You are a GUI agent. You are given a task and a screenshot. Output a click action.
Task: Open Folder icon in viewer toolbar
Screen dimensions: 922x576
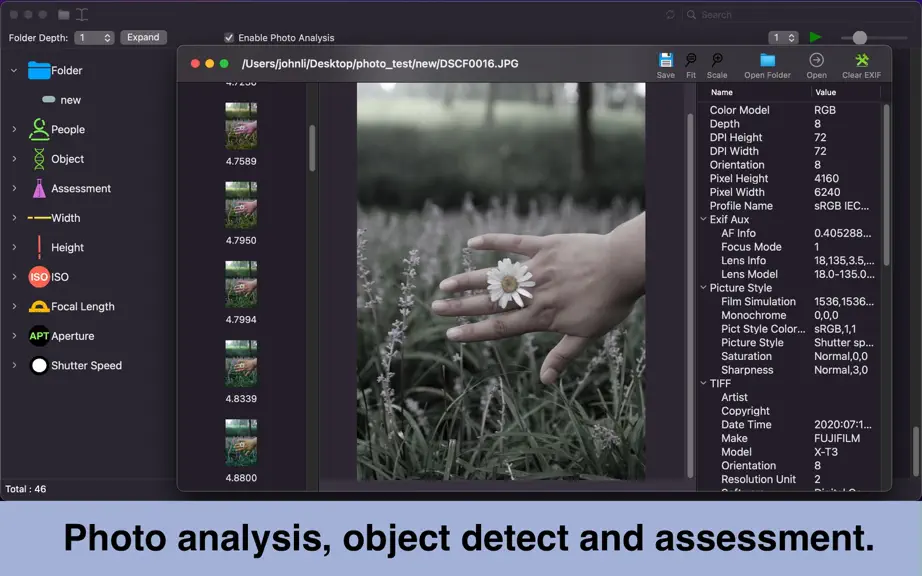(767, 60)
